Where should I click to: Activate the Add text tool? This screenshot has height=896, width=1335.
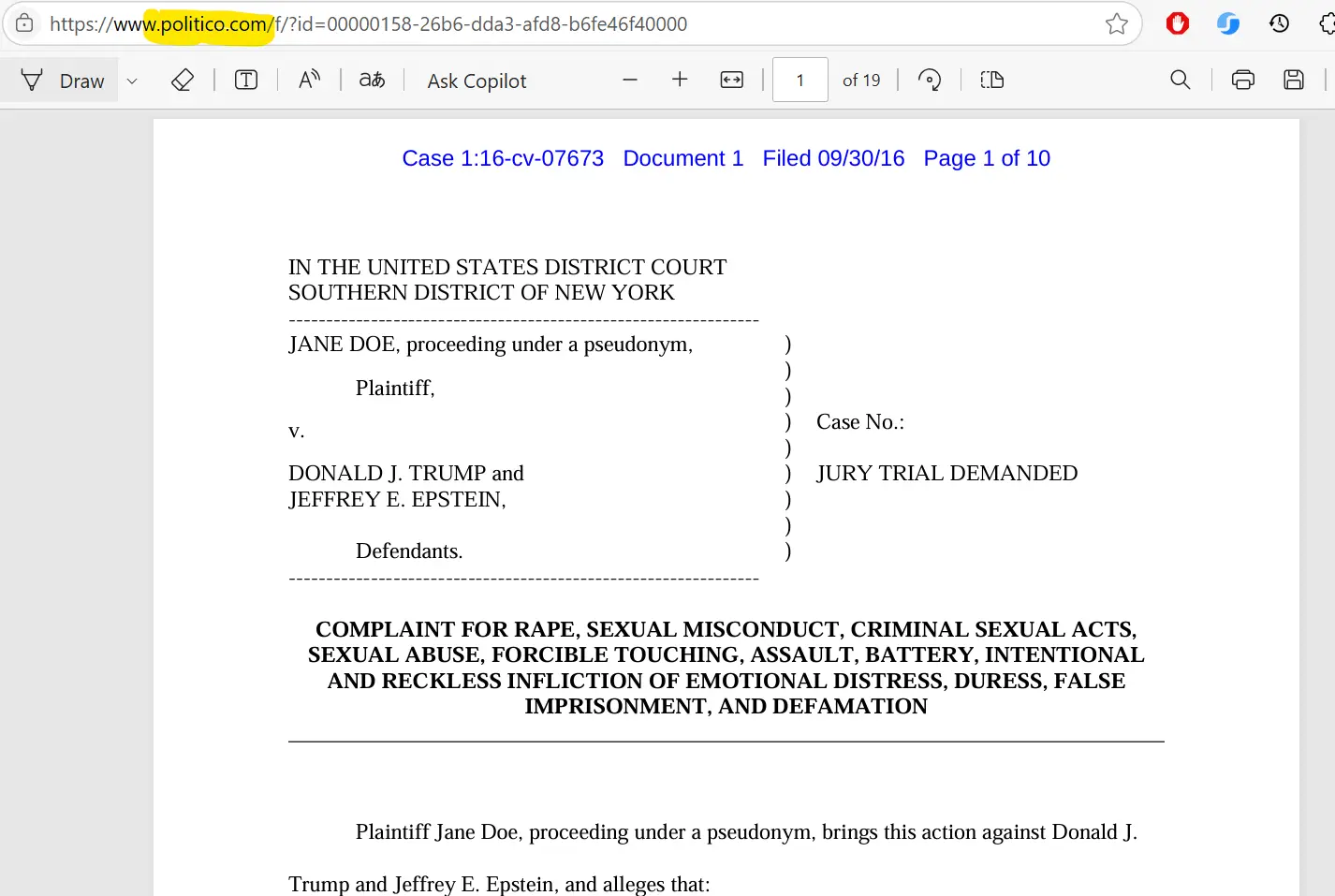point(246,81)
